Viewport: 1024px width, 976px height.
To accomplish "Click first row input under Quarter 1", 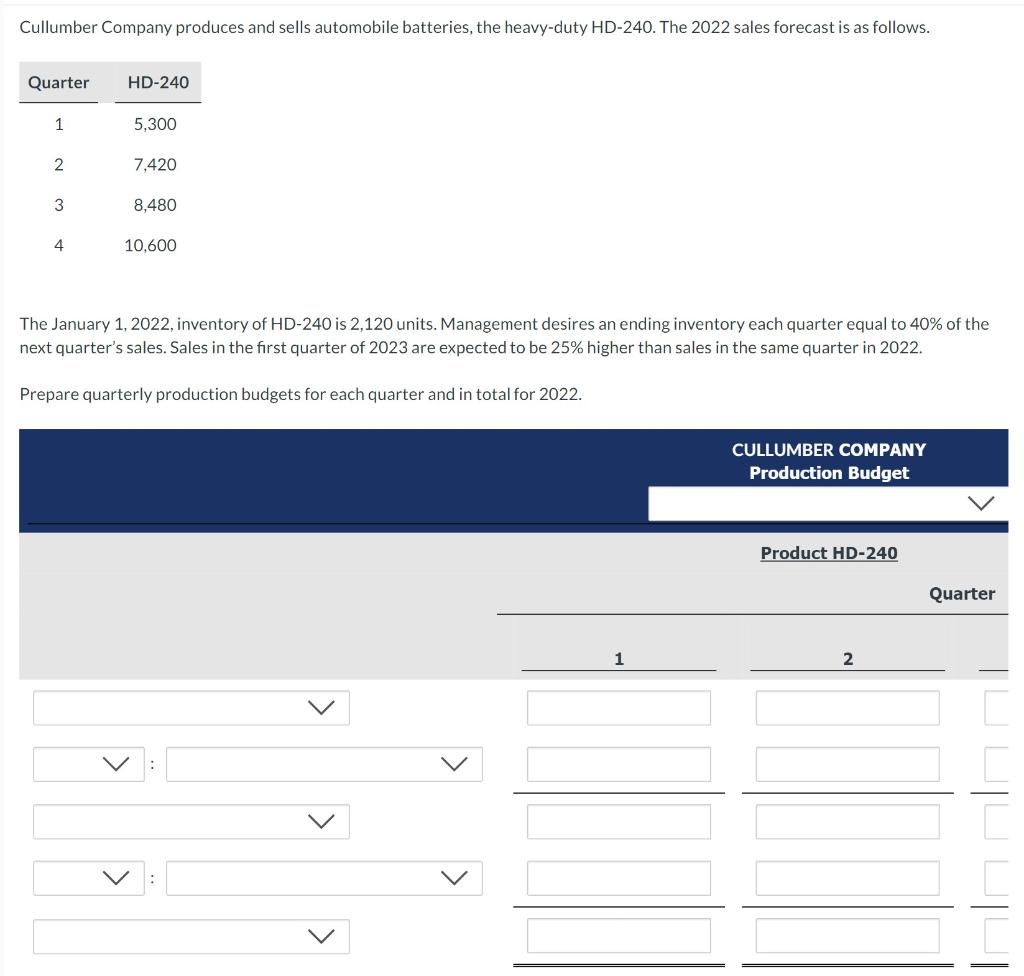I will (619, 708).
